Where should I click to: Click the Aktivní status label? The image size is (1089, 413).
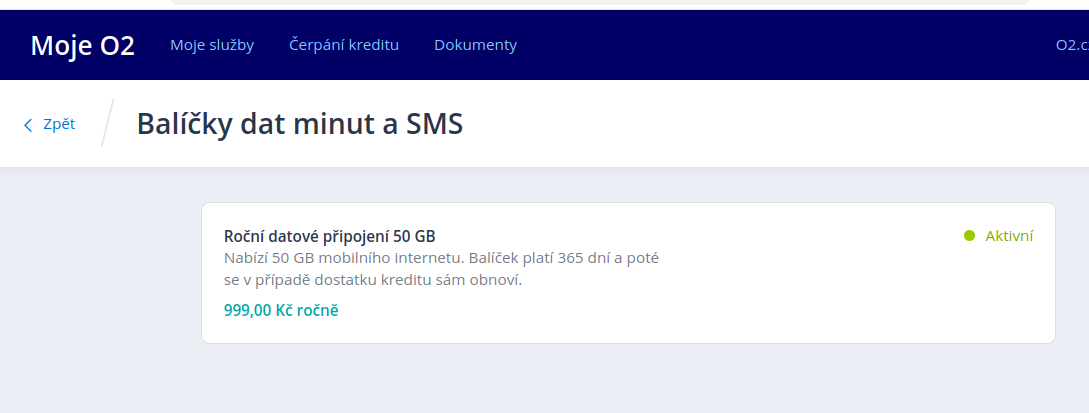pyautogui.click(x=1009, y=236)
